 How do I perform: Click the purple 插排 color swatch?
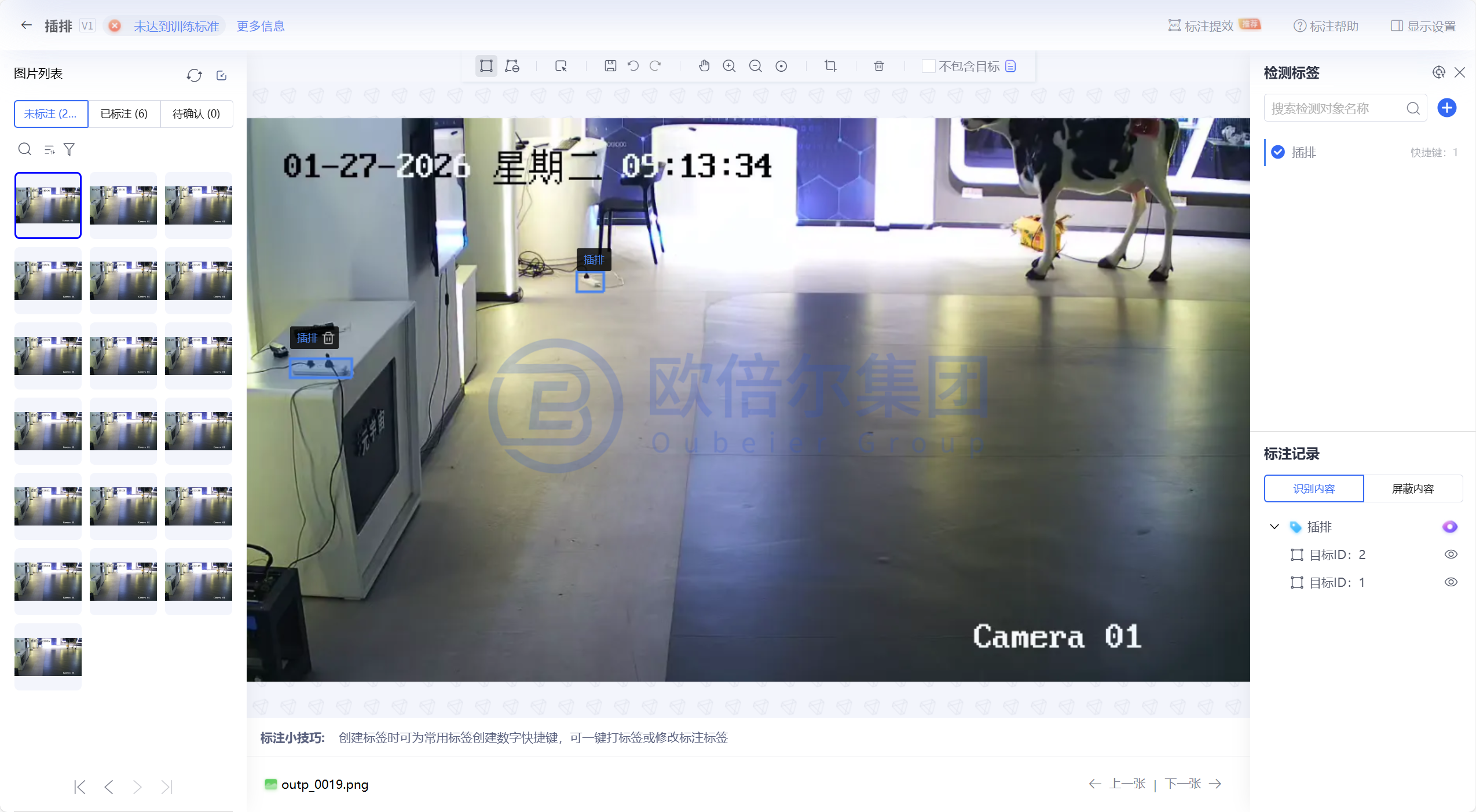coord(1449,527)
